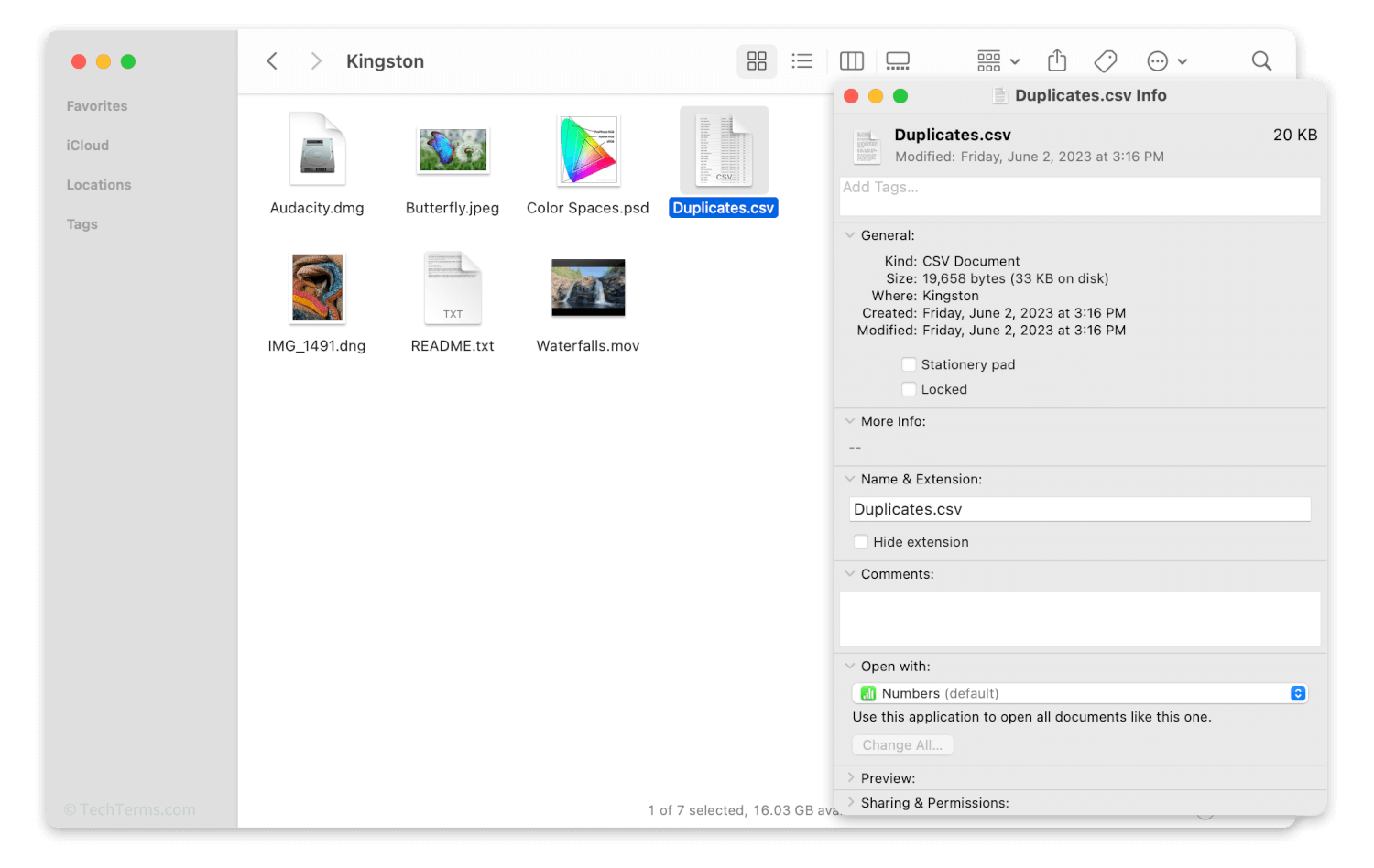
Task: Click the Kind: CSV Document value
Action: (x=971, y=261)
